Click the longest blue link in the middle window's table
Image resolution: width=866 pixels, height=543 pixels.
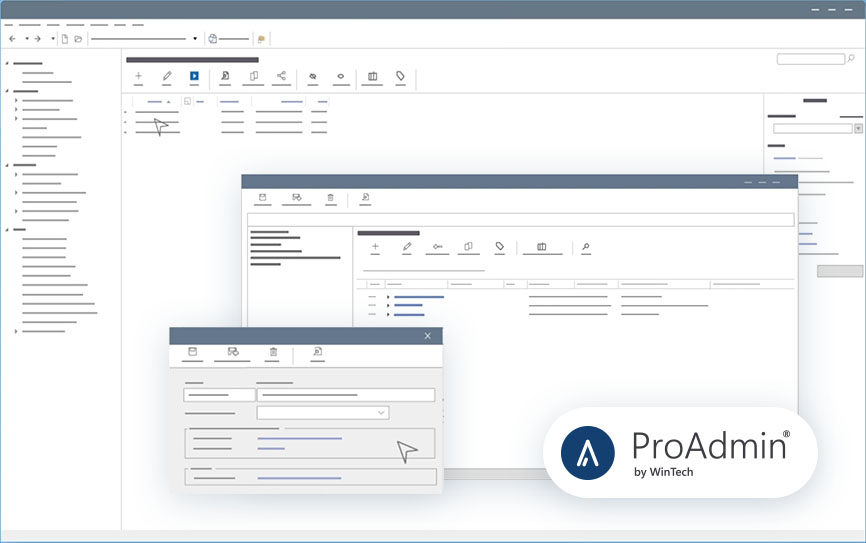pos(419,297)
